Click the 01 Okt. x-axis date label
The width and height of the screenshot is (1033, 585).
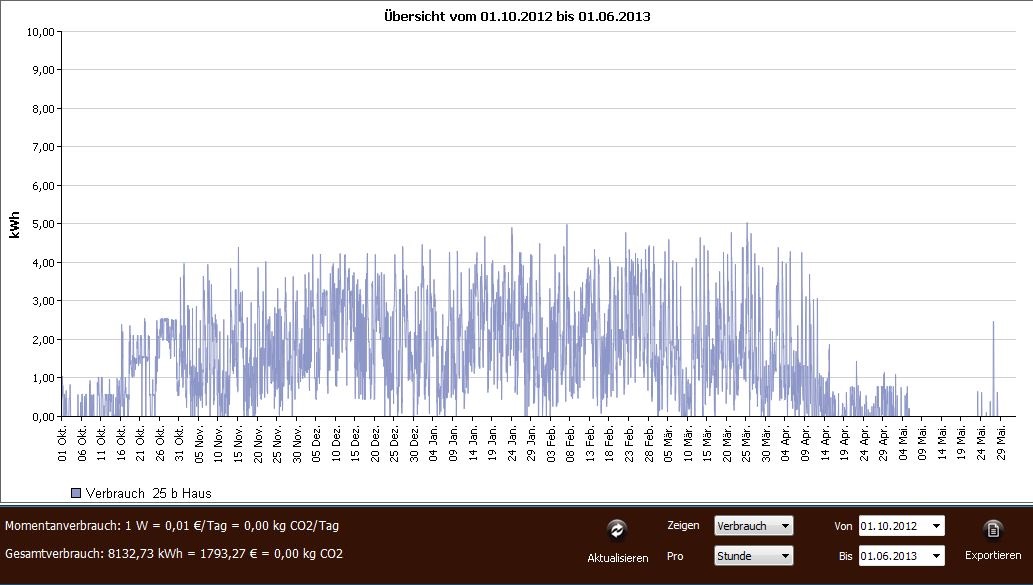point(62,444)
